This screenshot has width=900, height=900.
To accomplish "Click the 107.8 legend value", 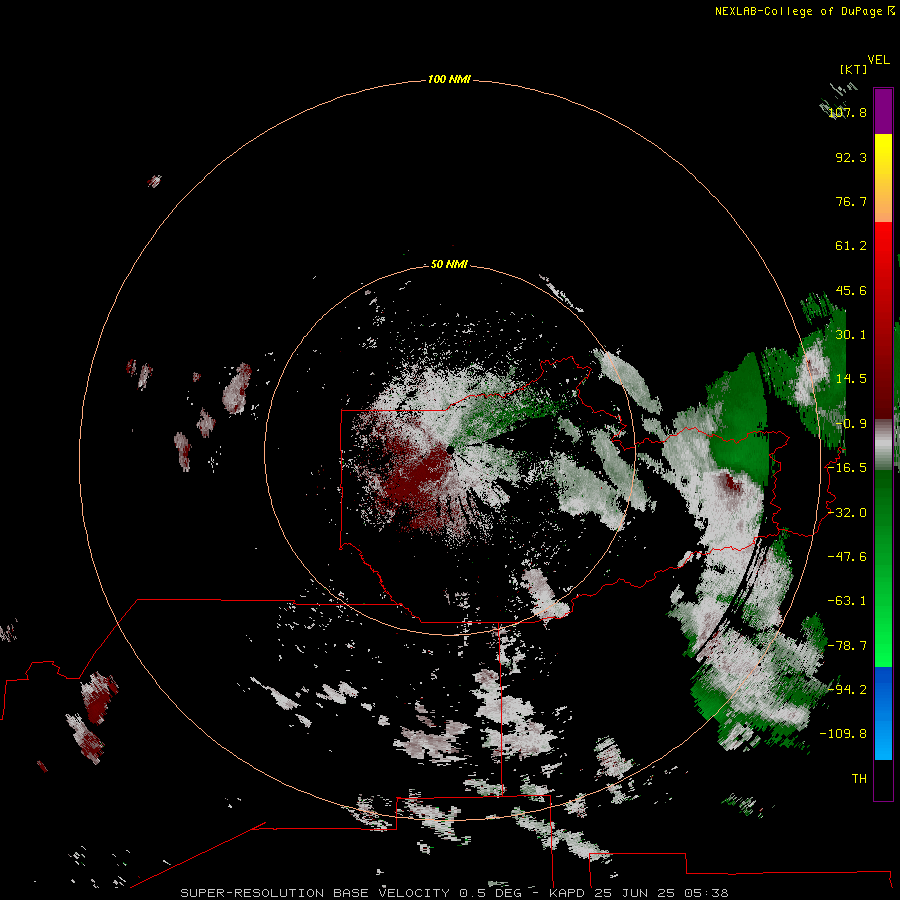I will point(848,112).
